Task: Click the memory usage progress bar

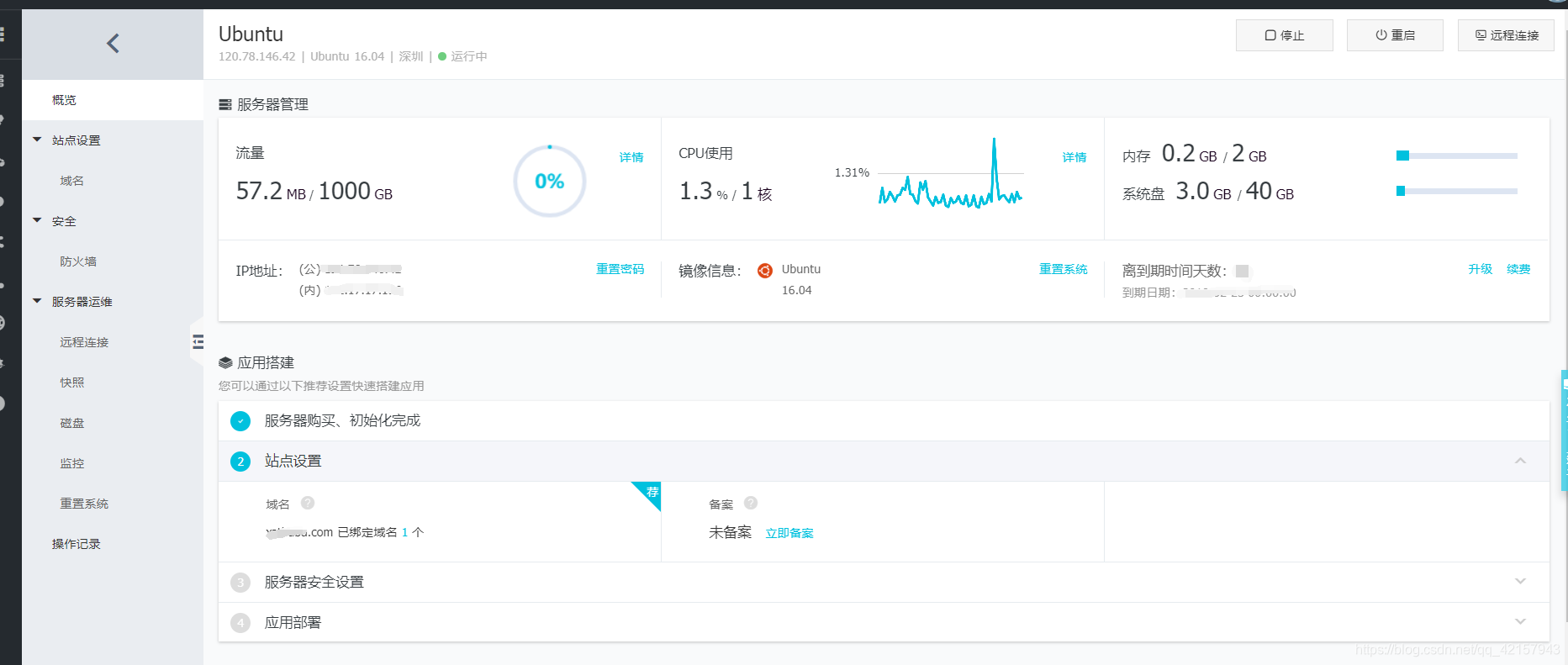Action: 1457,156
